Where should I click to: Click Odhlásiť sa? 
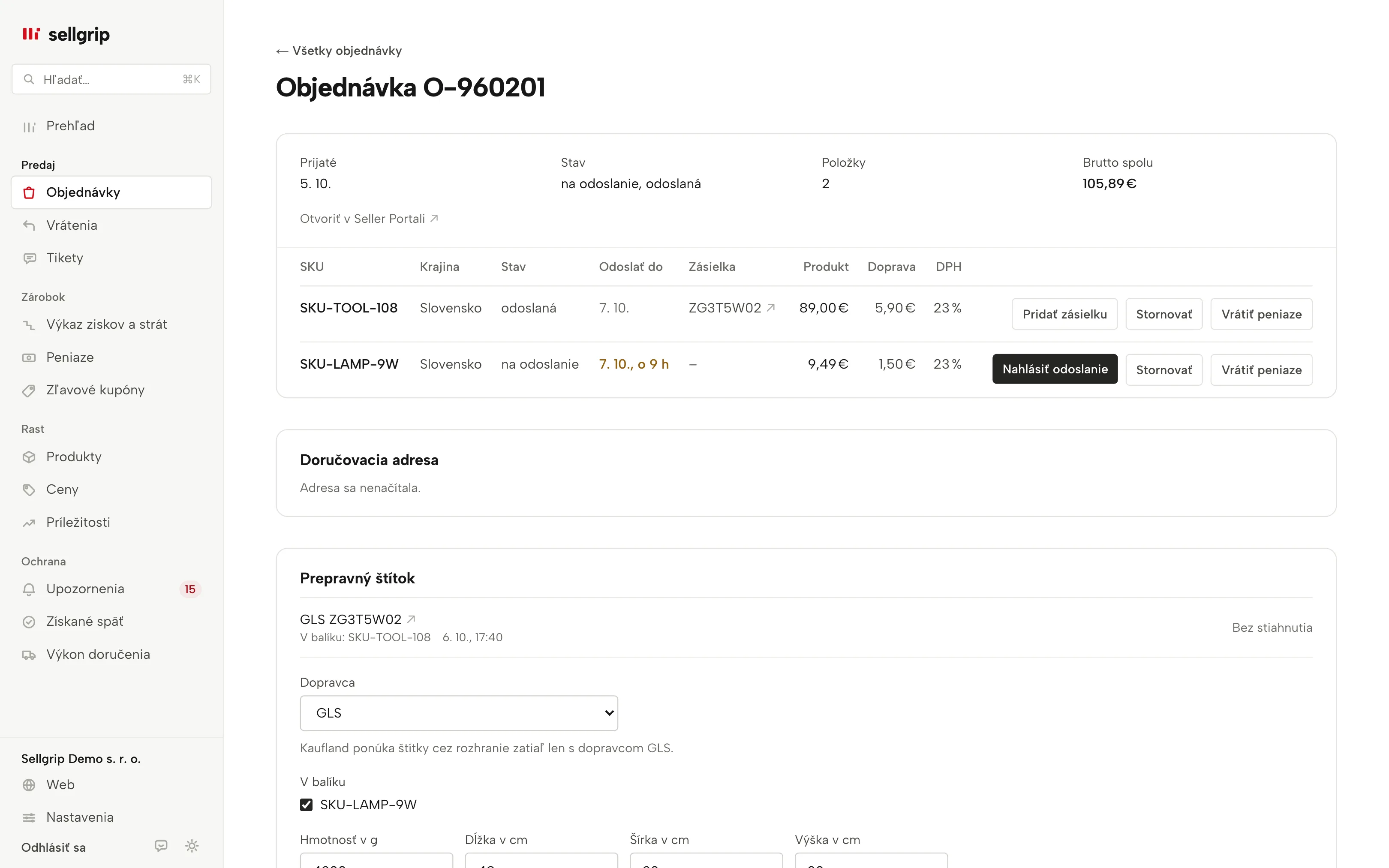tap(54, 847)
